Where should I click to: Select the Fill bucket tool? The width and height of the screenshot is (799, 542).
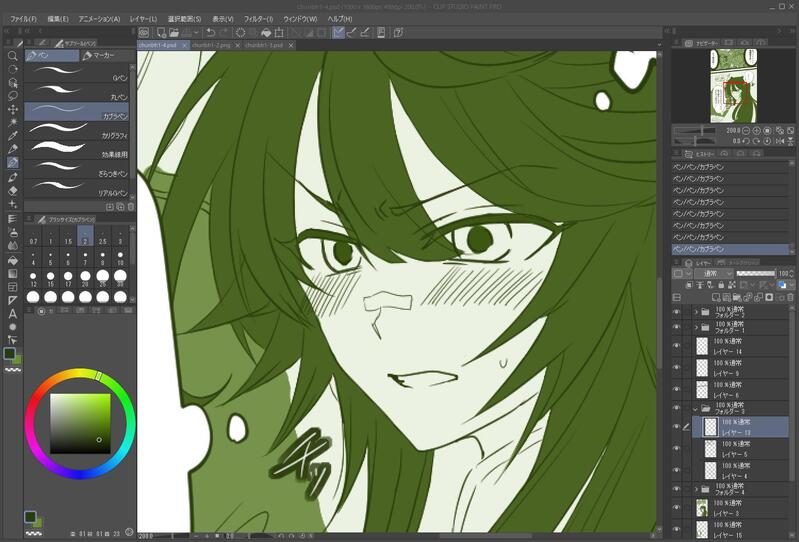[x=13, y=260]
